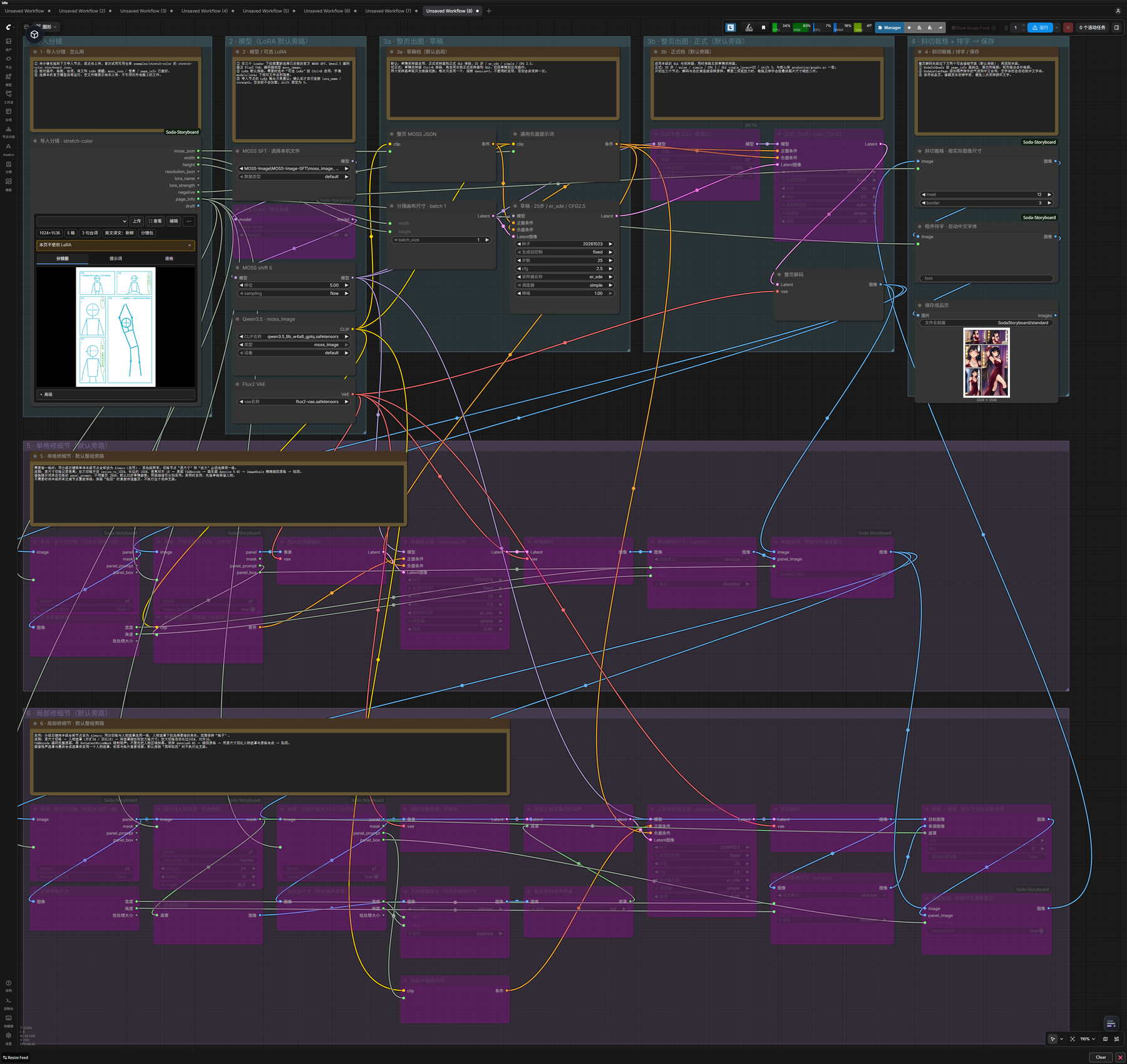
Task: Click the Clear button at bottom right
Action: click(x=1101, y=1057)
